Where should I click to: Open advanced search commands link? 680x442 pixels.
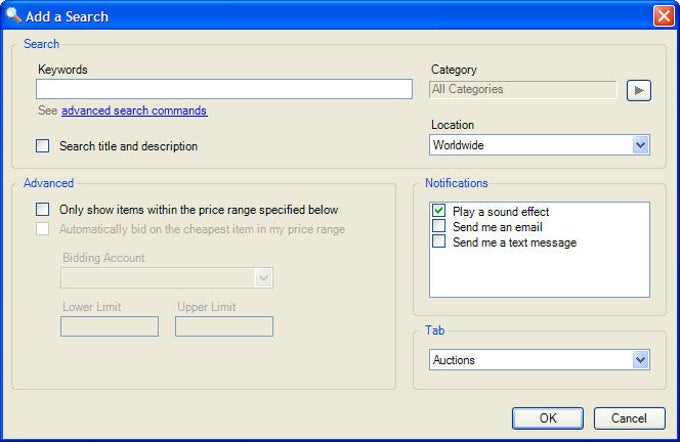134,111
